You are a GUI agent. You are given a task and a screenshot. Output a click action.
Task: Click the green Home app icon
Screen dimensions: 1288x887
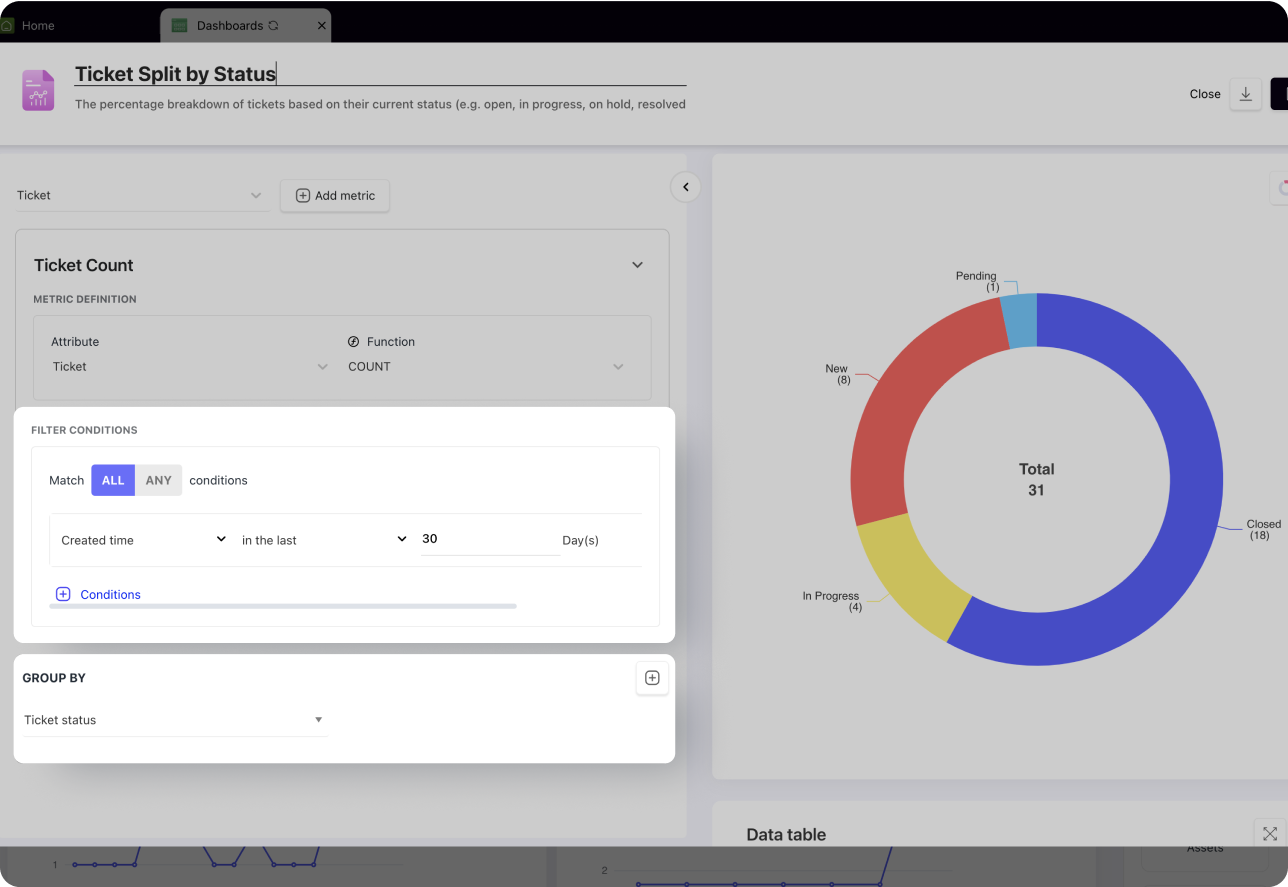click(8, 24)
